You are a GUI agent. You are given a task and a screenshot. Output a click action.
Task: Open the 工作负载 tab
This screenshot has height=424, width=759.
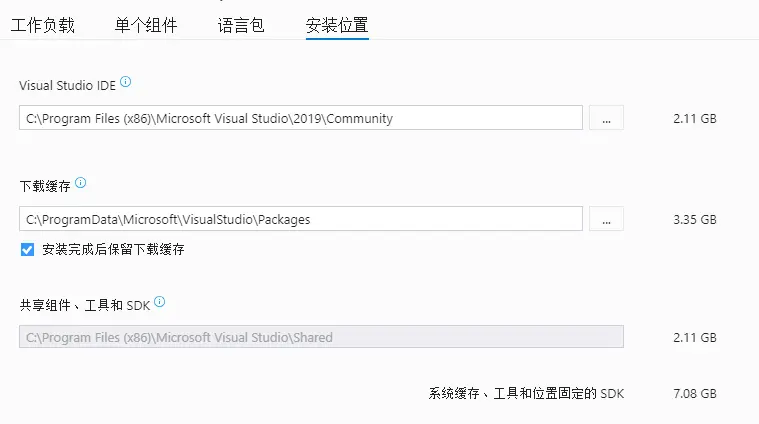coord(43,25)
